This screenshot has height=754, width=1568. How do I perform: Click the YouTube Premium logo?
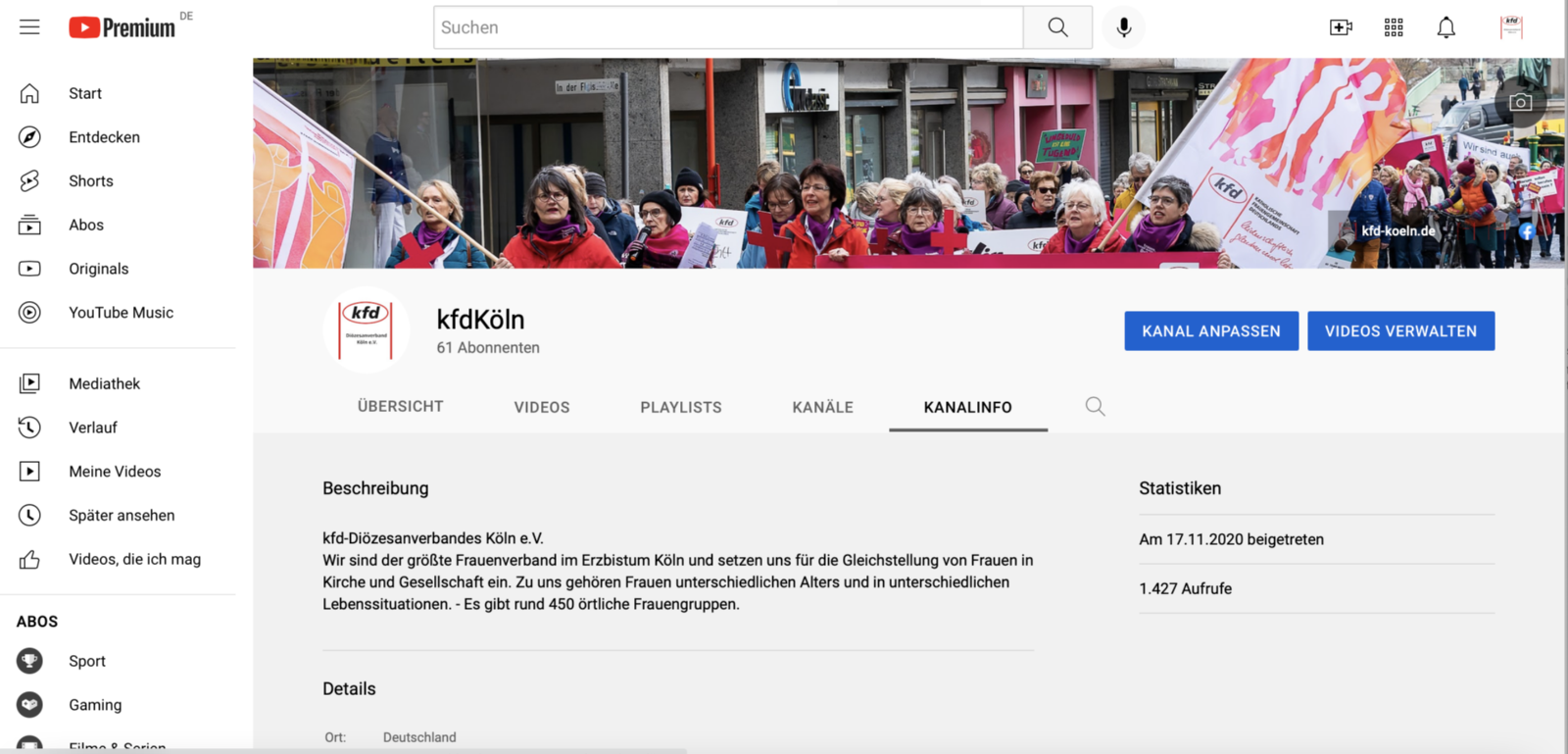click(122, 27)
